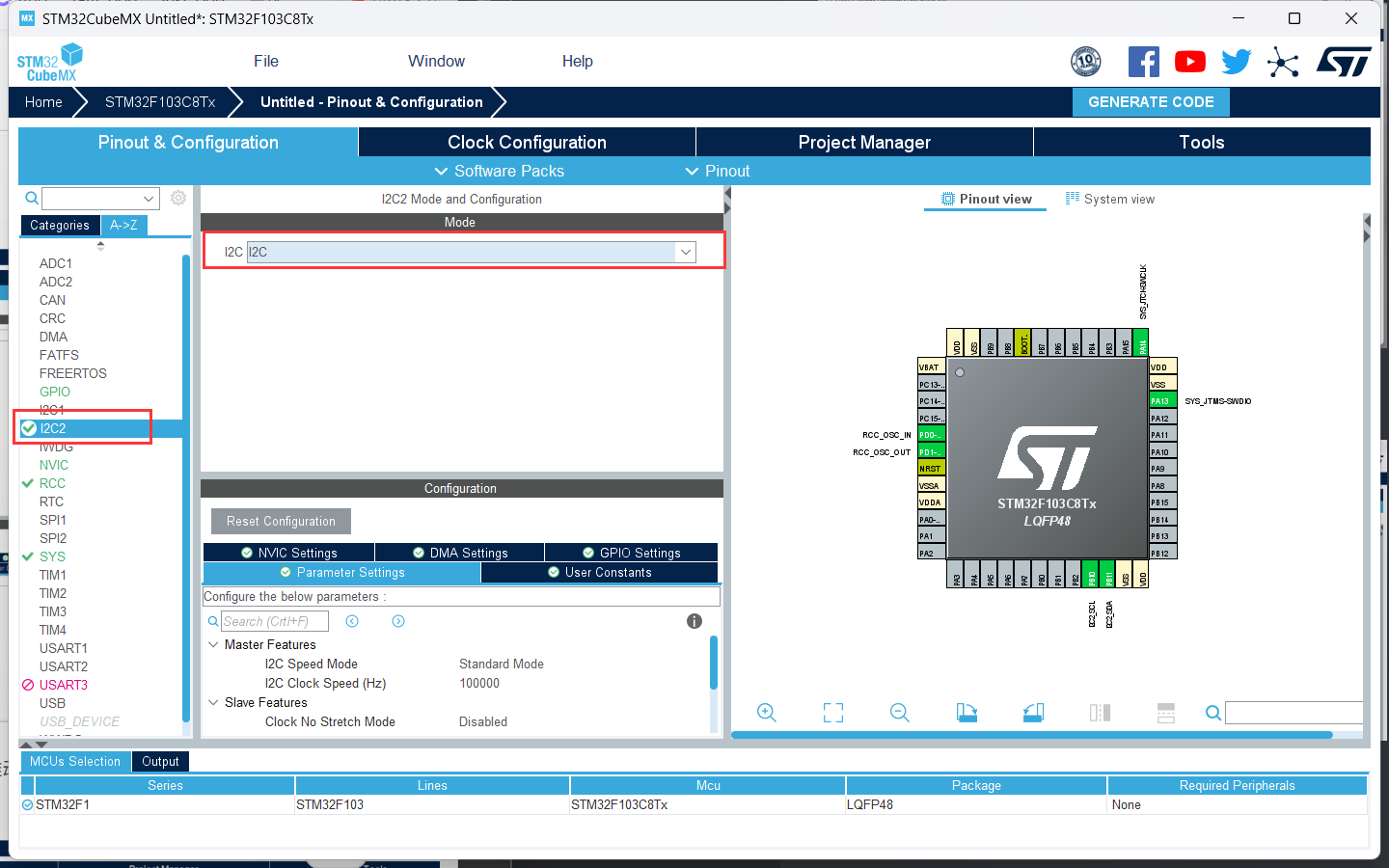The height and width of the screenshot is (868, 1389).
Task: Flip the chip view horizontally
Action: click(x=1100, y=713)
